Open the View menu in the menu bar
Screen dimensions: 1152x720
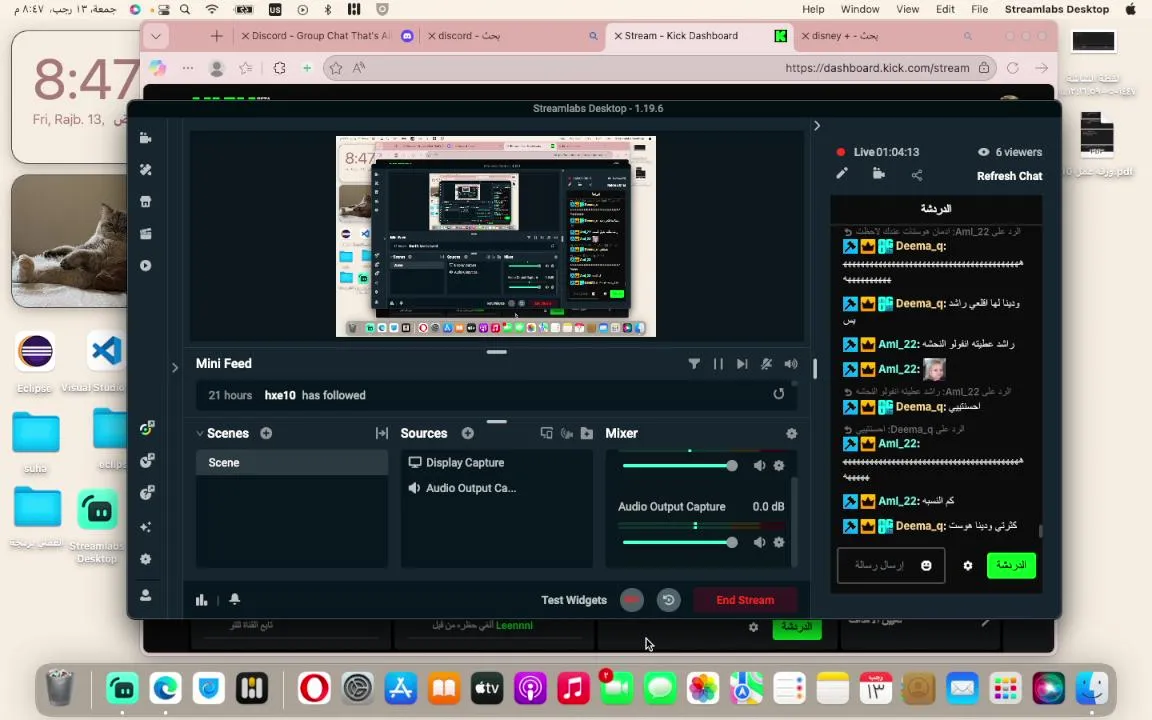coord(907,10)
